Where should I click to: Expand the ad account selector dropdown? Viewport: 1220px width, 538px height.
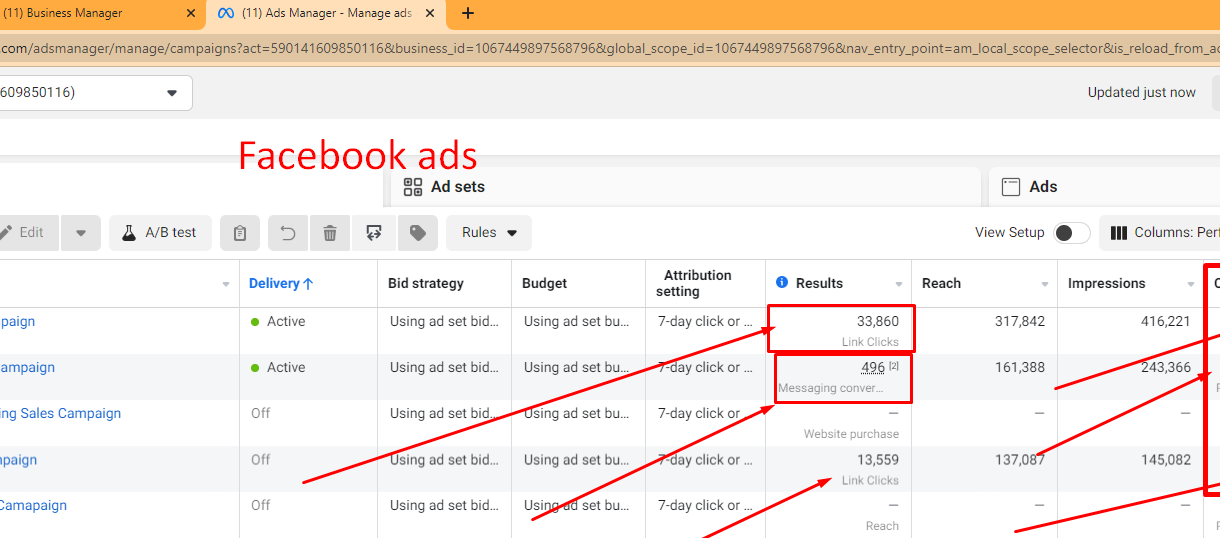[x=172, y=93]
